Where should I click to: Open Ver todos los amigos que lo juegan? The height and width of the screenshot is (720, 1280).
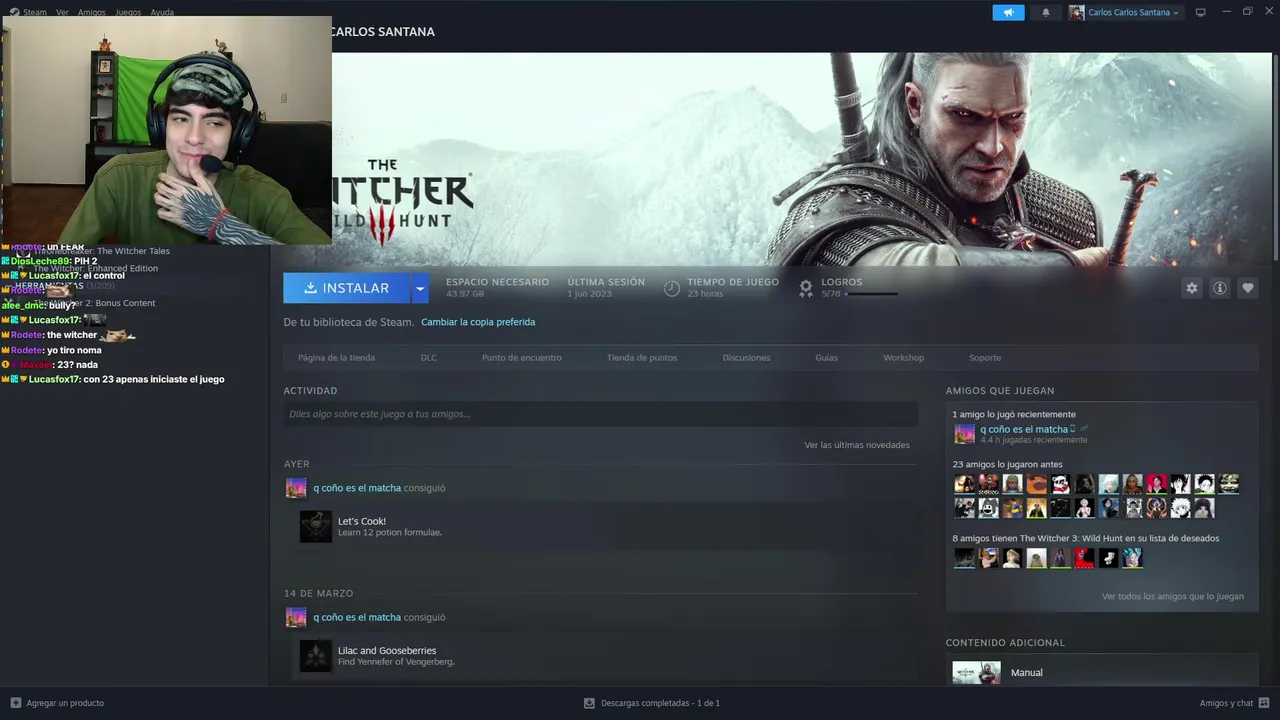(1173, 596)
